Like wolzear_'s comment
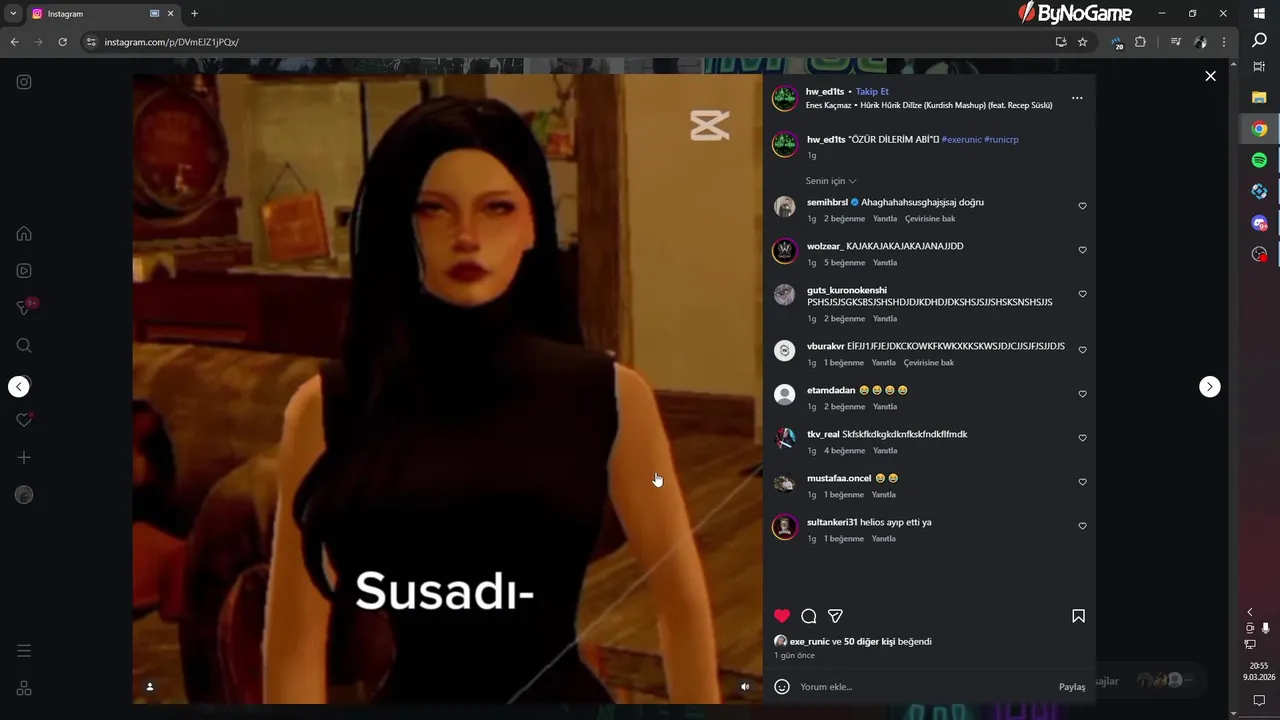Screen dimensions: 1280x720 [x=1082, y=250]
